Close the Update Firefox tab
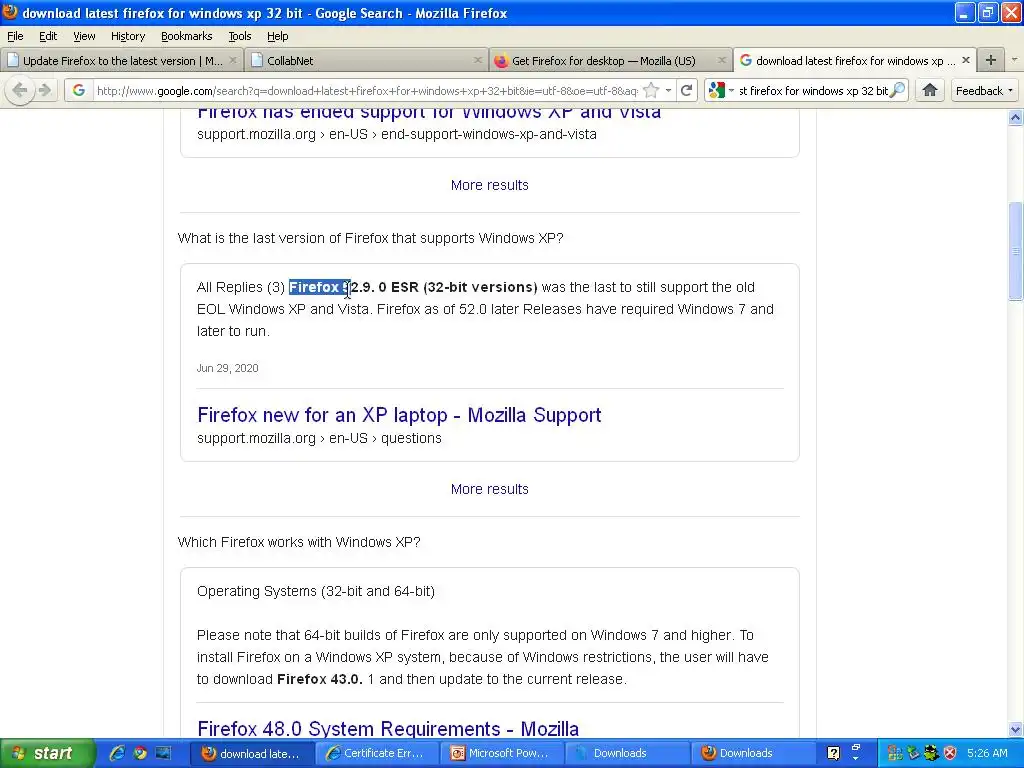 click(x=232, y=60)
